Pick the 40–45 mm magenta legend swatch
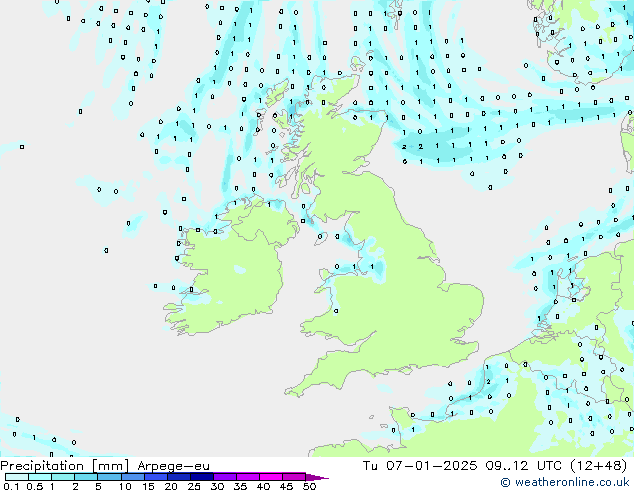 (x=271, y=477)
